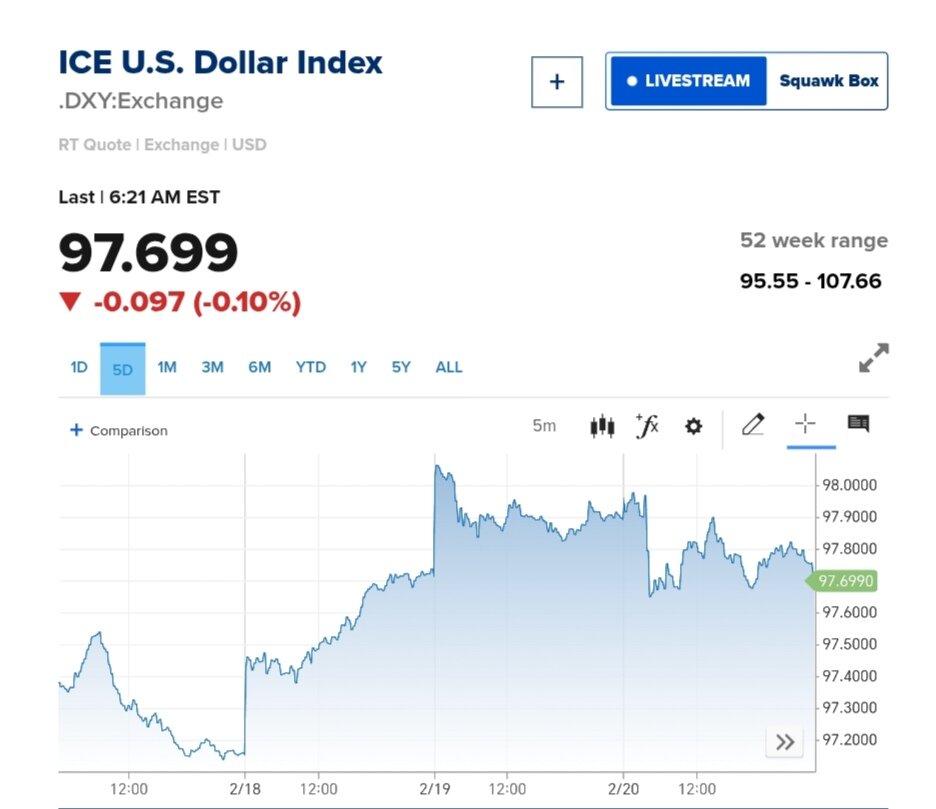Add a Comparison symbol

click(119, 431)
